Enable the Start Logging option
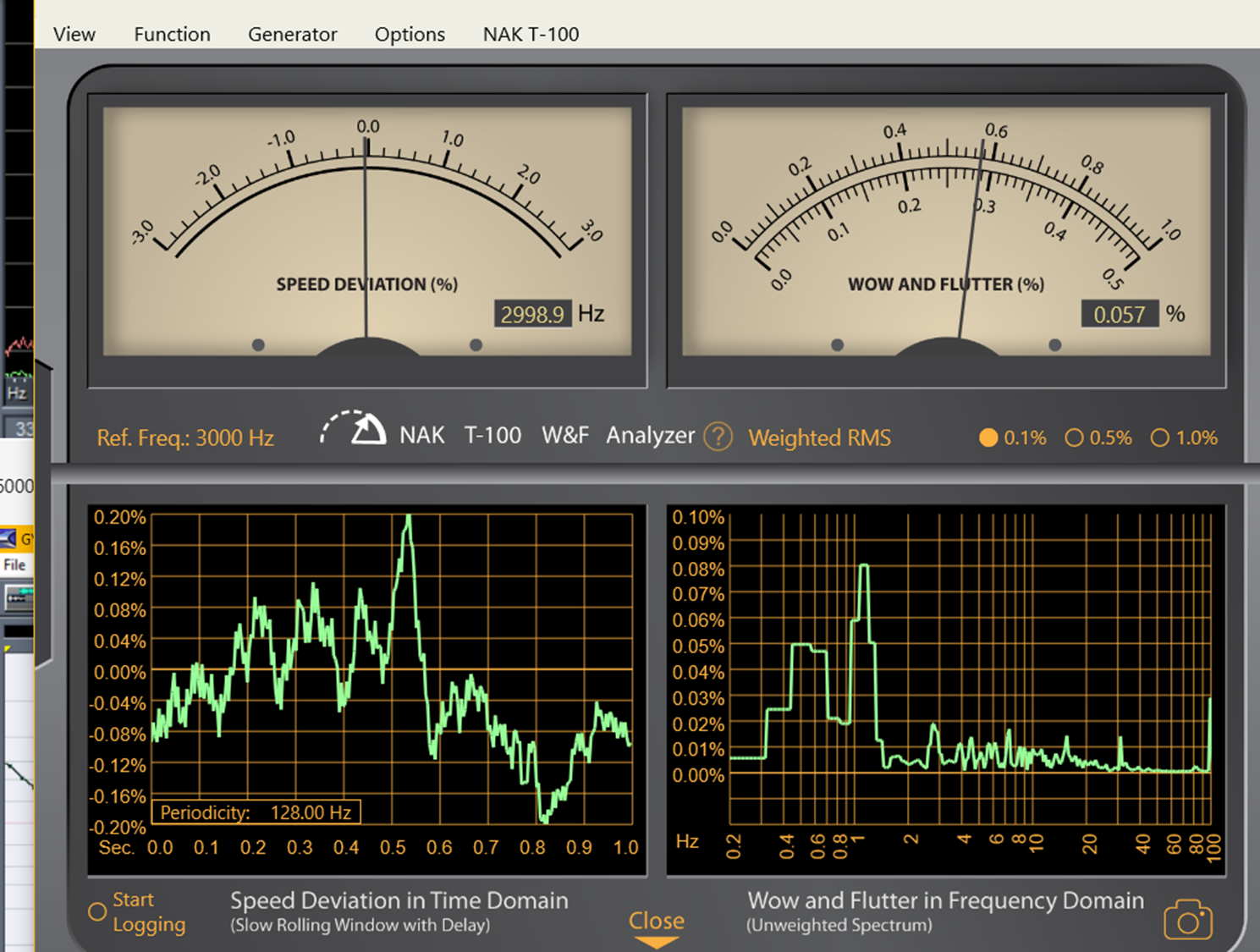The height and width of the screenshot is (952, 1260). pos(97,912)
